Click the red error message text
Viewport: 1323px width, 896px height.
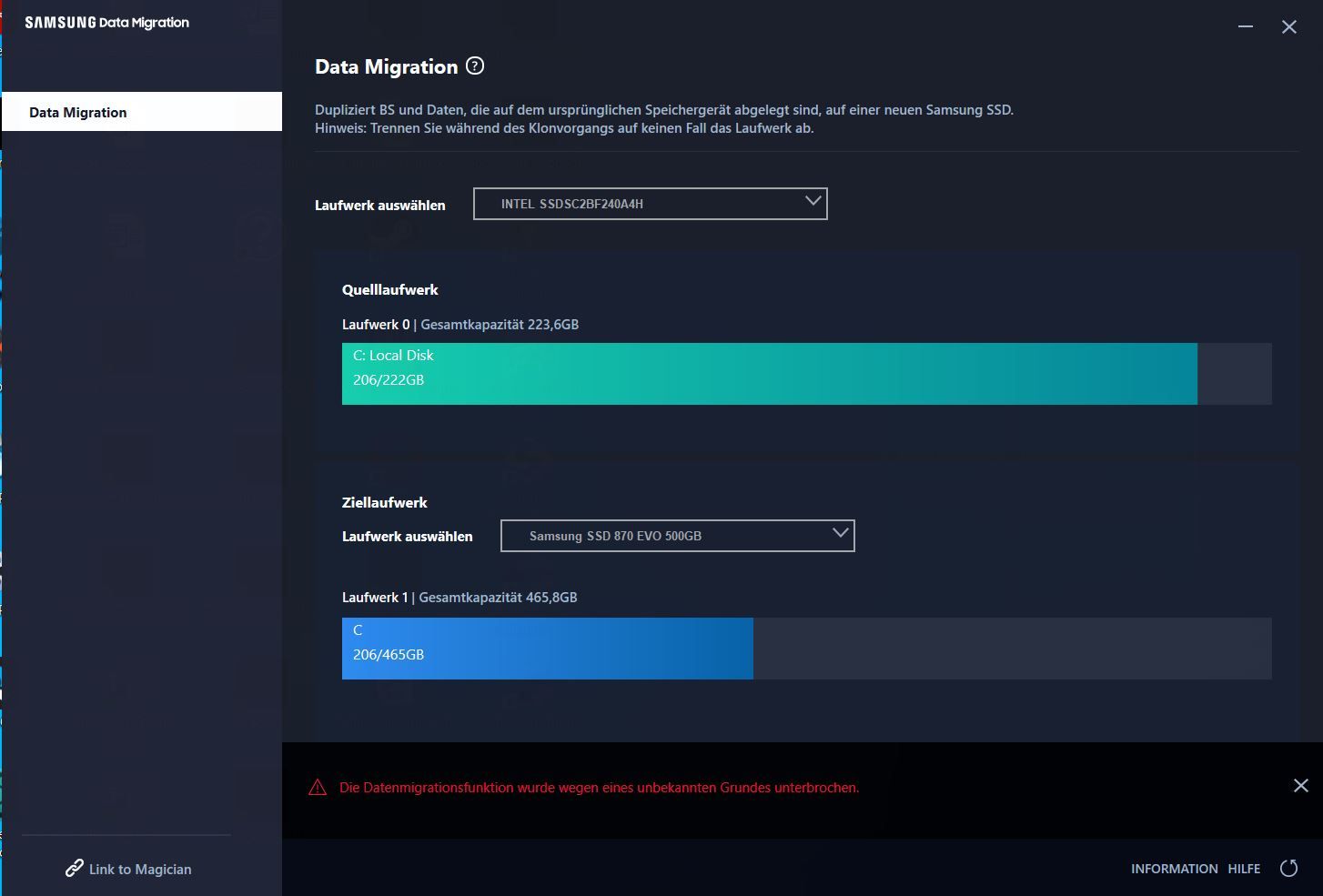point(600,788)
